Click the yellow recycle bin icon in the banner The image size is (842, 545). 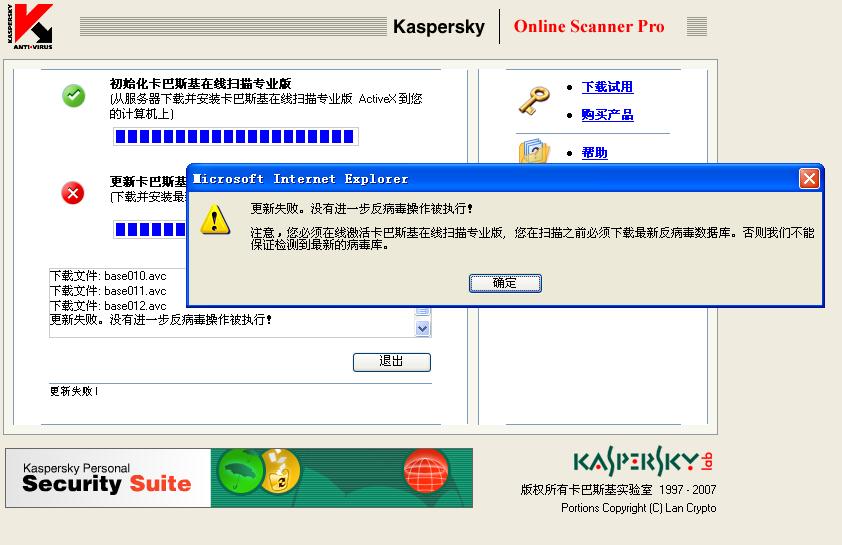pyautogui.click(x=281, y=471)
